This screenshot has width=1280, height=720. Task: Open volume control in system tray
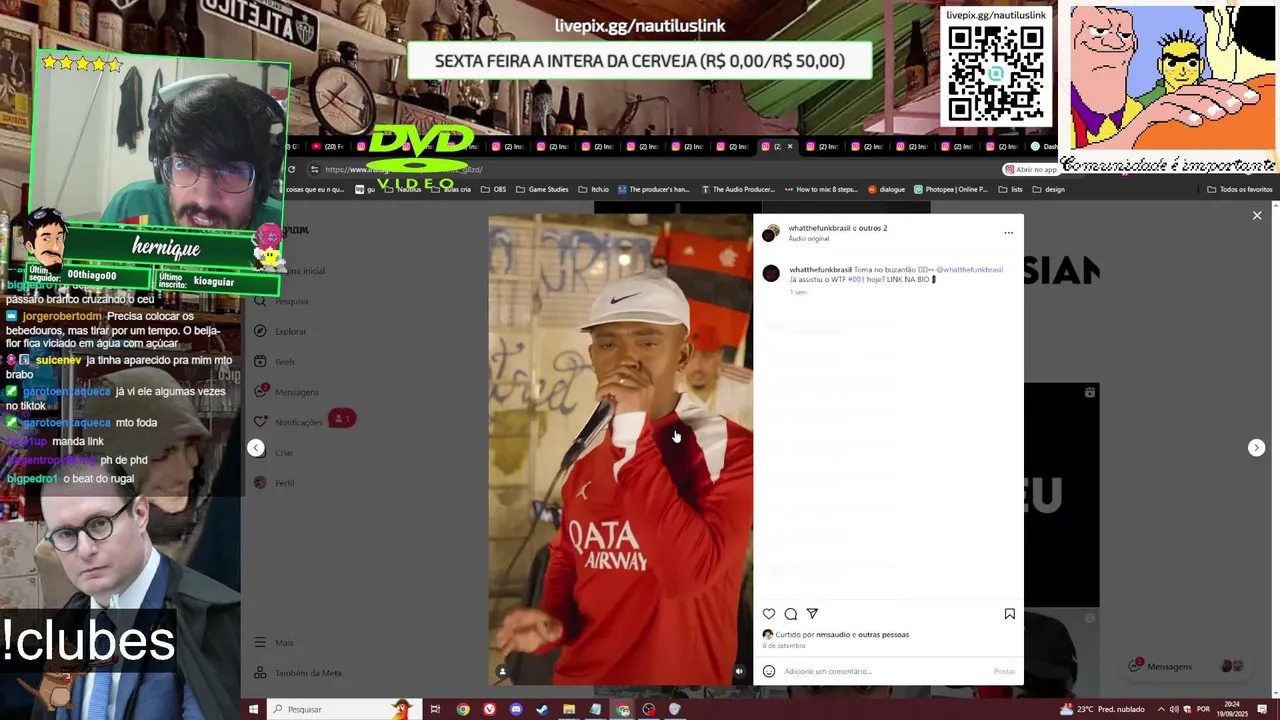[1174, 709]
